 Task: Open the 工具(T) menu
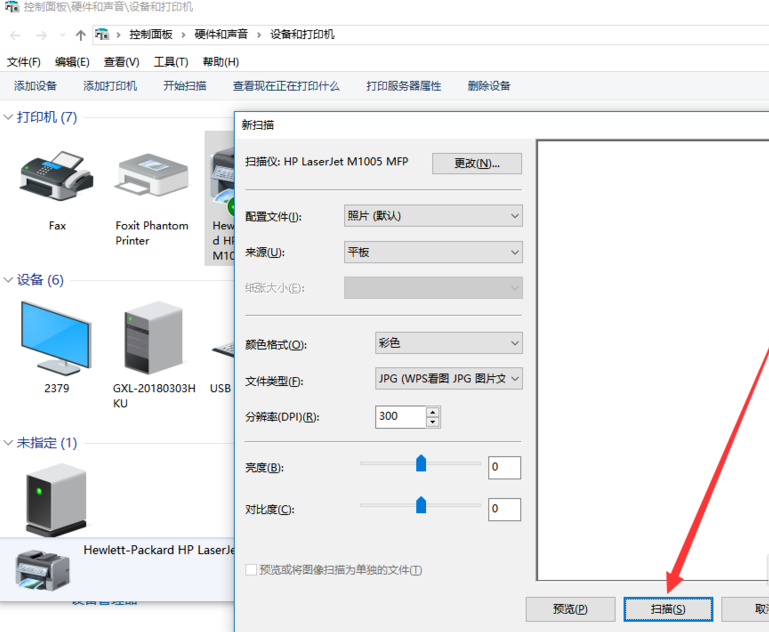(x=171, y=62)
